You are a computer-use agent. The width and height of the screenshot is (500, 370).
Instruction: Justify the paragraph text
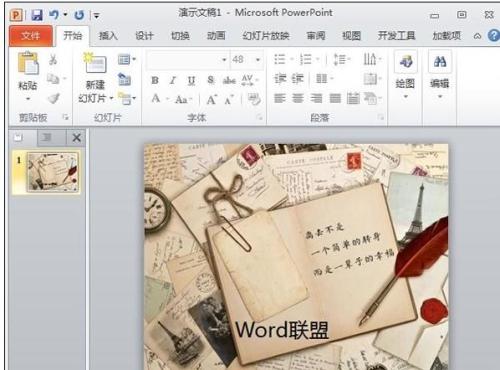tap(335, 98)
